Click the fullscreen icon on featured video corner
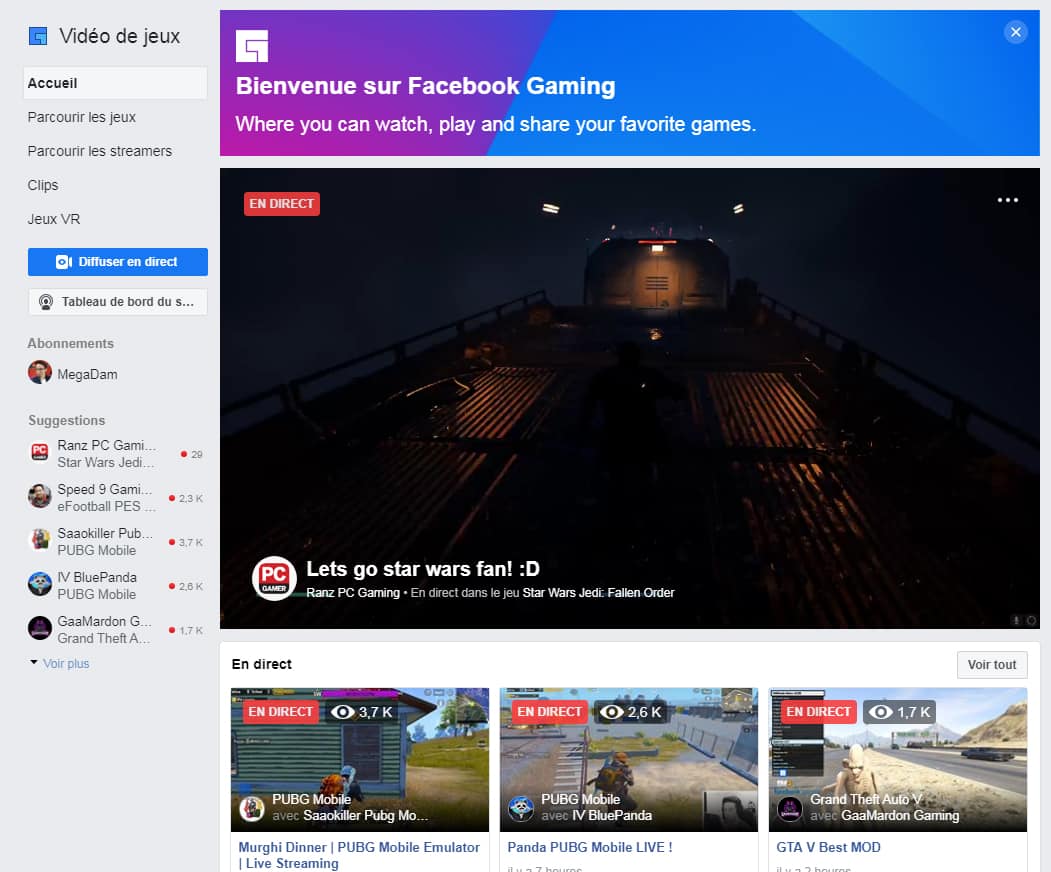Screen dimensions: 1051x872 tap(1031, 621)
